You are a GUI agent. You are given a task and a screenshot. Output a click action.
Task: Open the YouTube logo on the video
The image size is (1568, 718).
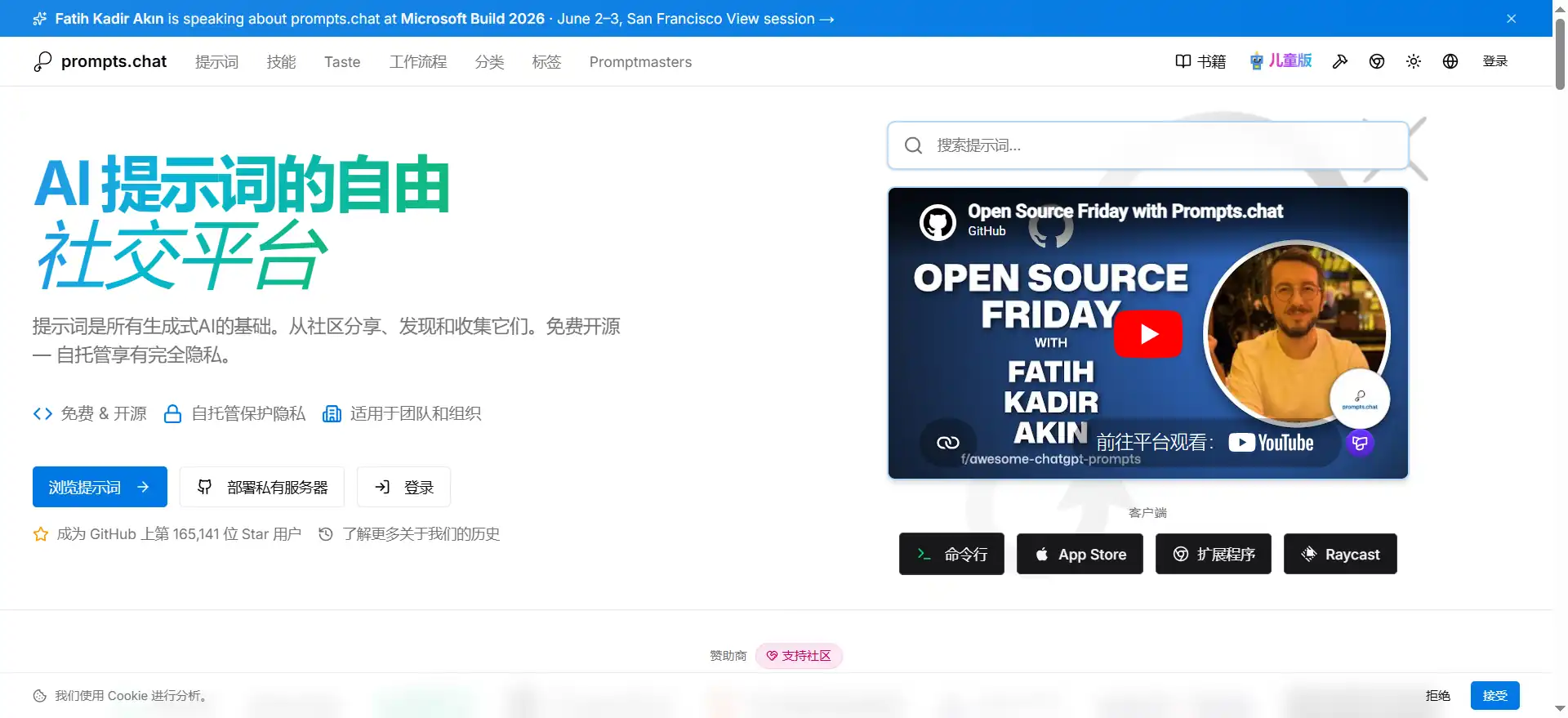[x=1272, y=443]
